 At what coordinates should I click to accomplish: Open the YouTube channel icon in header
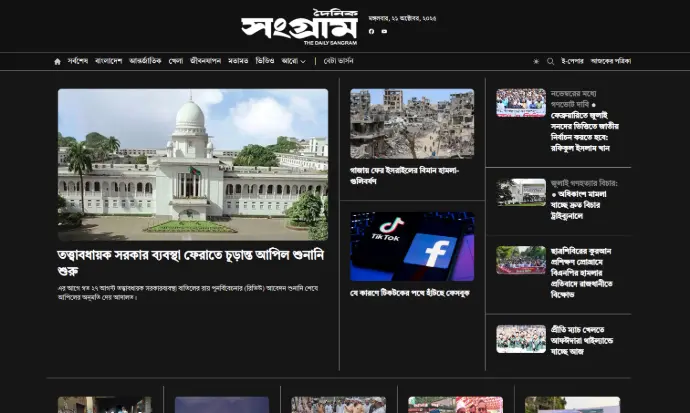coord(384,31)
